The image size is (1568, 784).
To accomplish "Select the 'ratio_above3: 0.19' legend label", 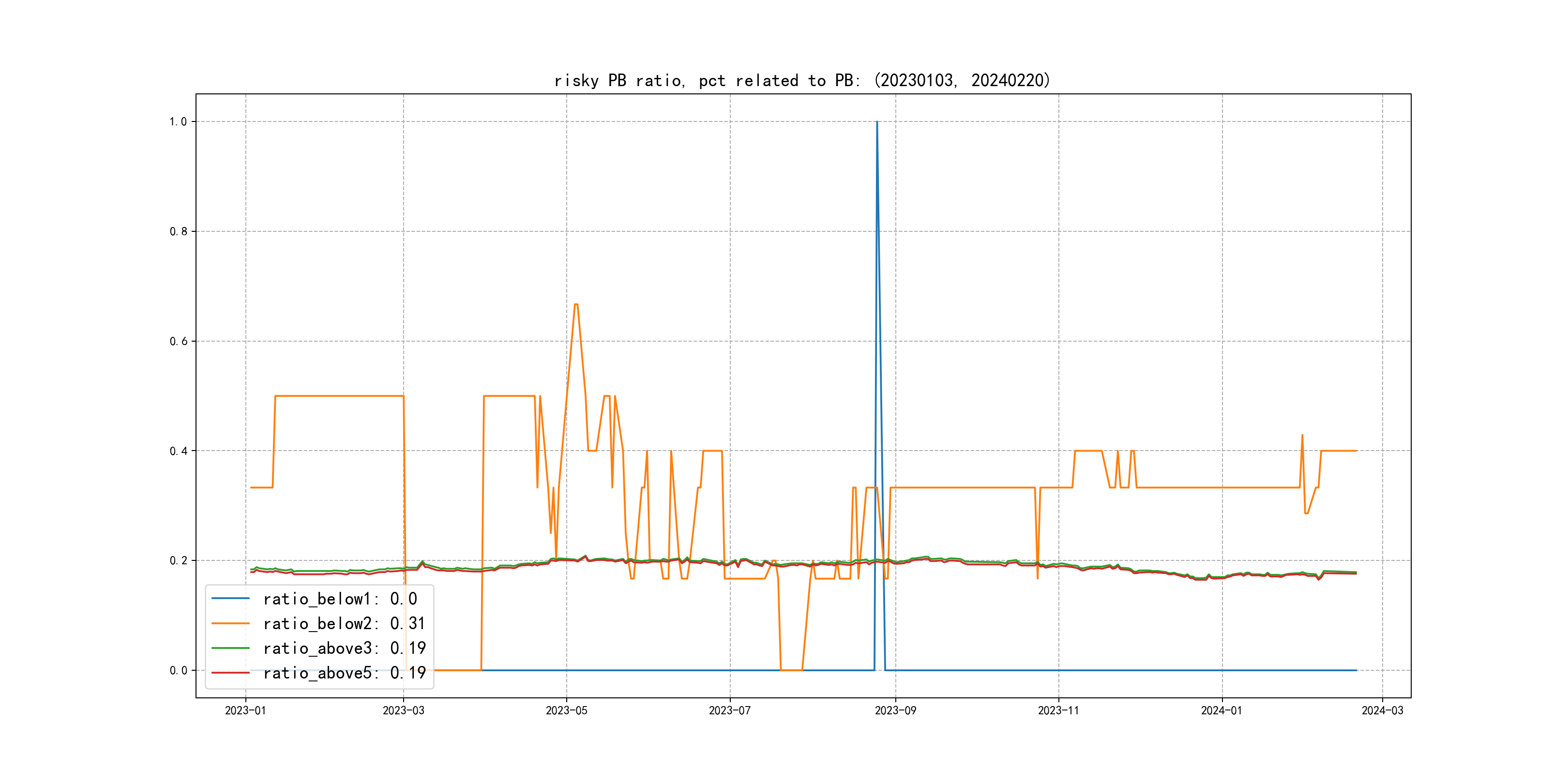I will 344,648.
